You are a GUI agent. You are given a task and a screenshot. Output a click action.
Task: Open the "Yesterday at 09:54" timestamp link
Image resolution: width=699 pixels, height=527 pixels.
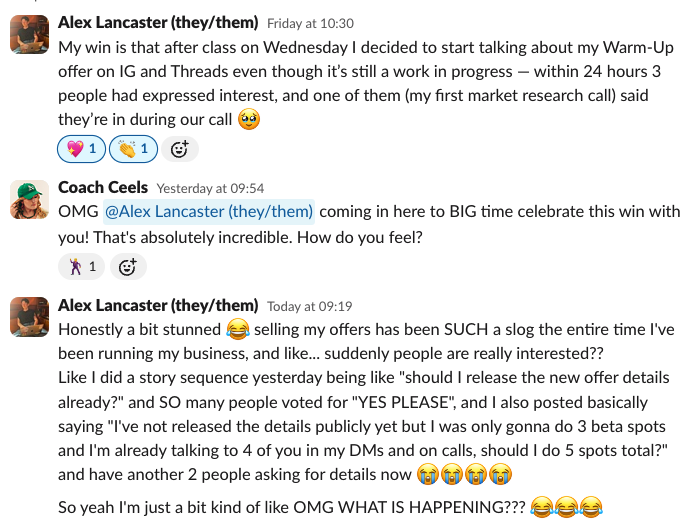point(210,188)
